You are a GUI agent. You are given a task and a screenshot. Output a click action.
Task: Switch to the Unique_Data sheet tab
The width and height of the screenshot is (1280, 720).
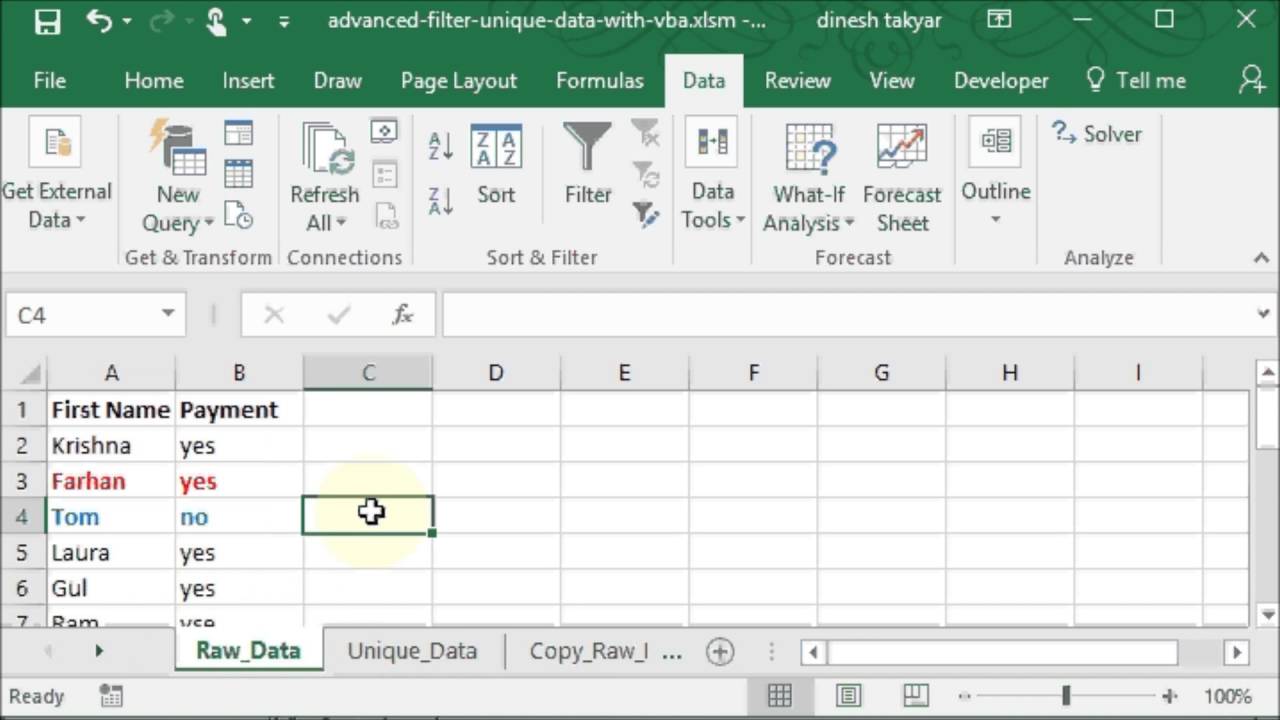(412, 651)
